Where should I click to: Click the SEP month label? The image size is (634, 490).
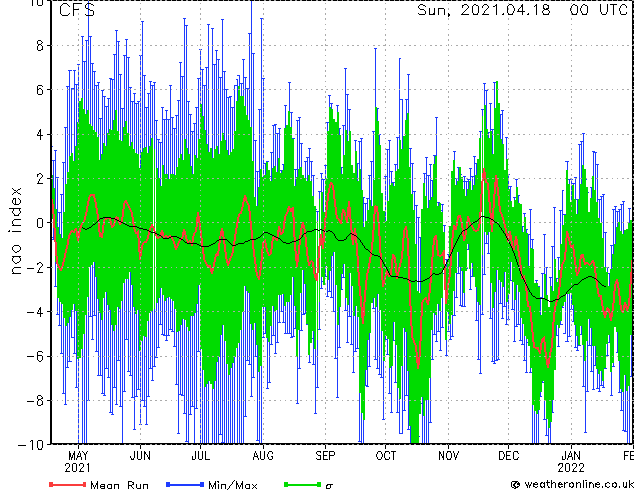coord(325,456)
